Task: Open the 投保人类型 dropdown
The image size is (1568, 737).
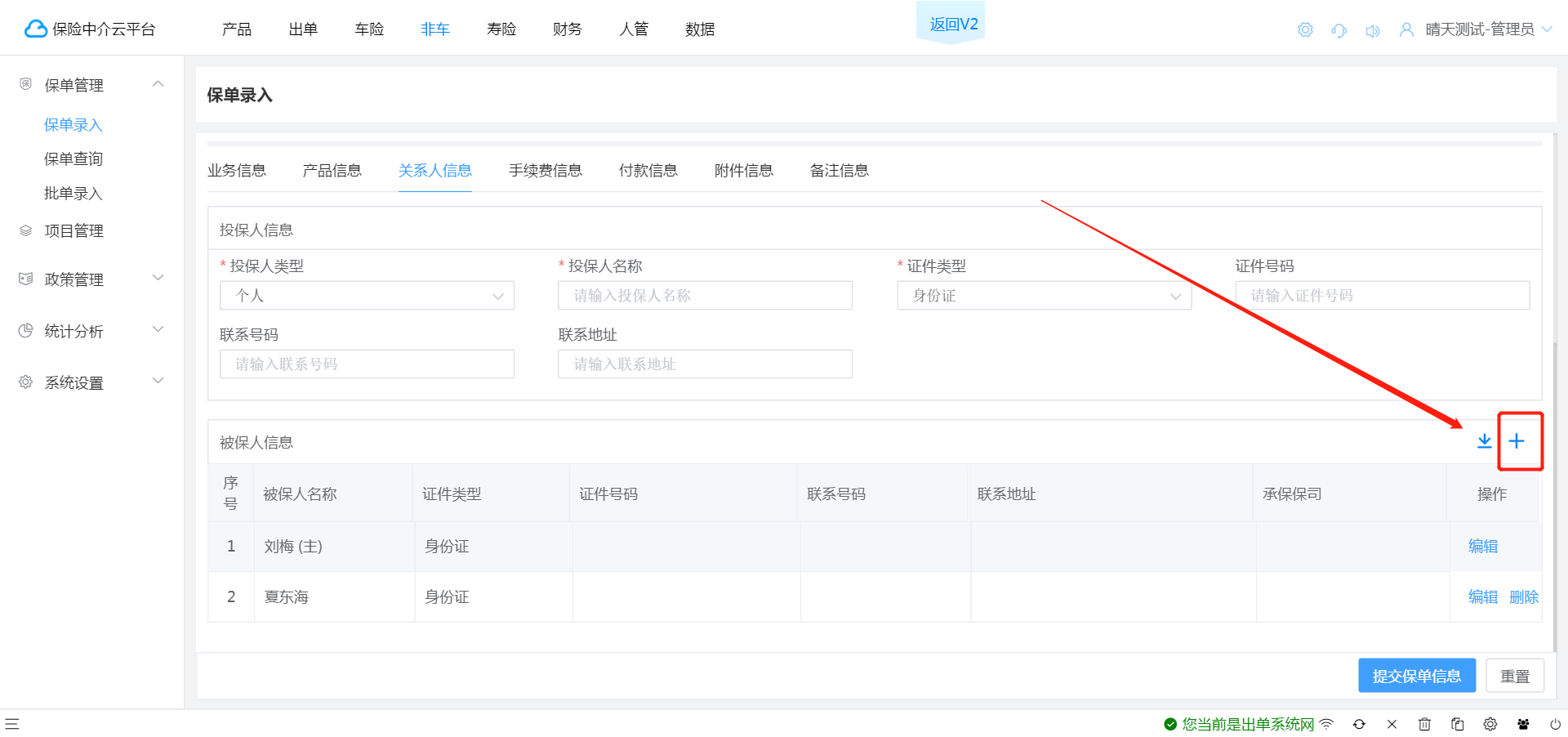Action: click(x=367, y=296)
